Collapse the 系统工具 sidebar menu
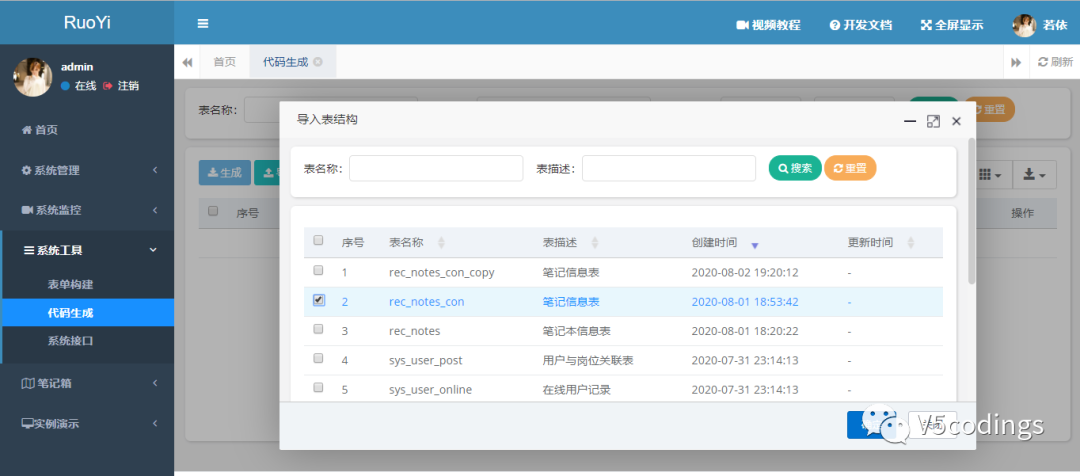1080x476 pixels. tap(87, 250)
